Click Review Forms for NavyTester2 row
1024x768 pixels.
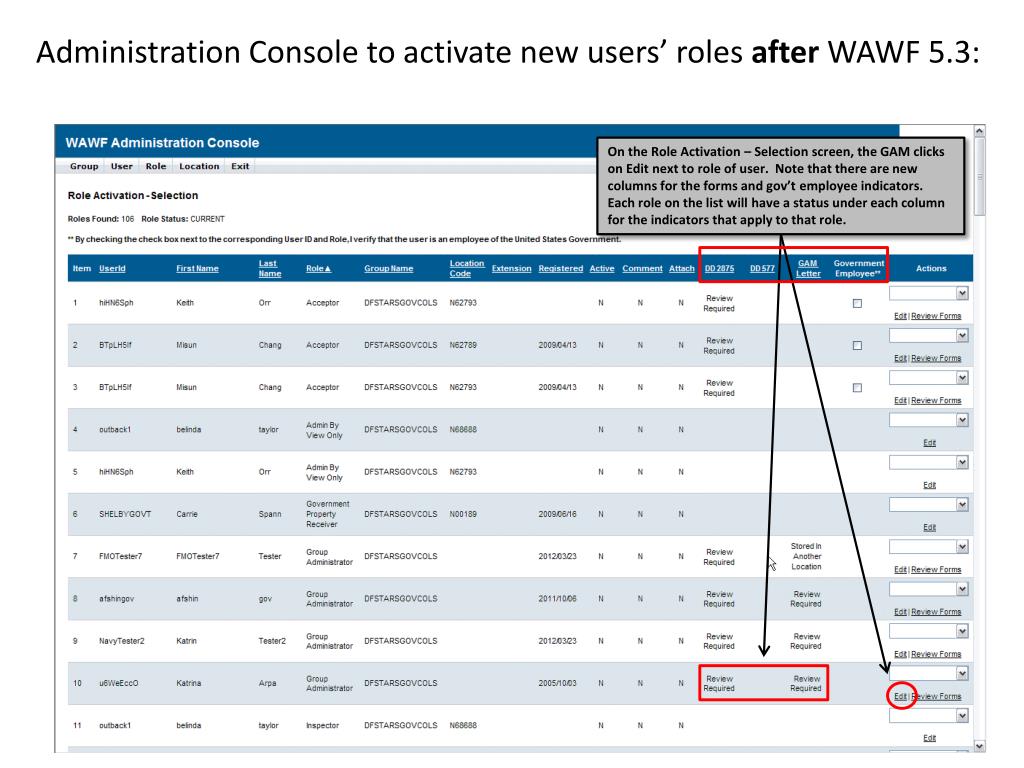tap(936, 654)
